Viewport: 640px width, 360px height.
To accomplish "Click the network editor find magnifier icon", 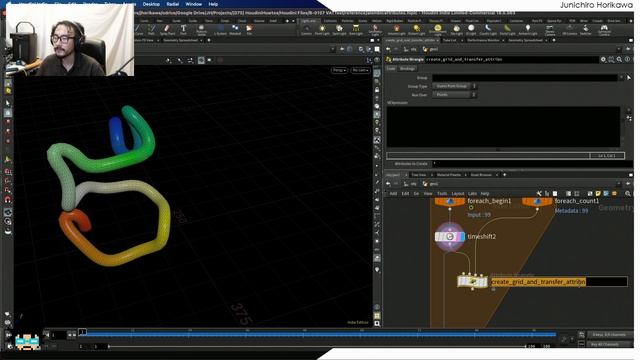I will [x=628, y=193].
